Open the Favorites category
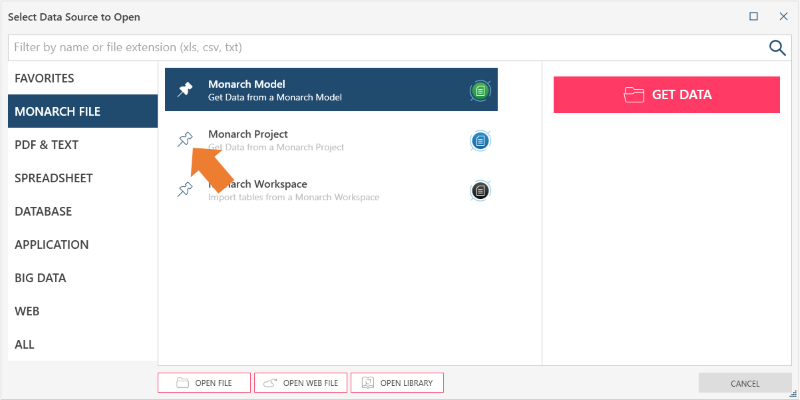 pyautogui.click(x=83, y=78)
